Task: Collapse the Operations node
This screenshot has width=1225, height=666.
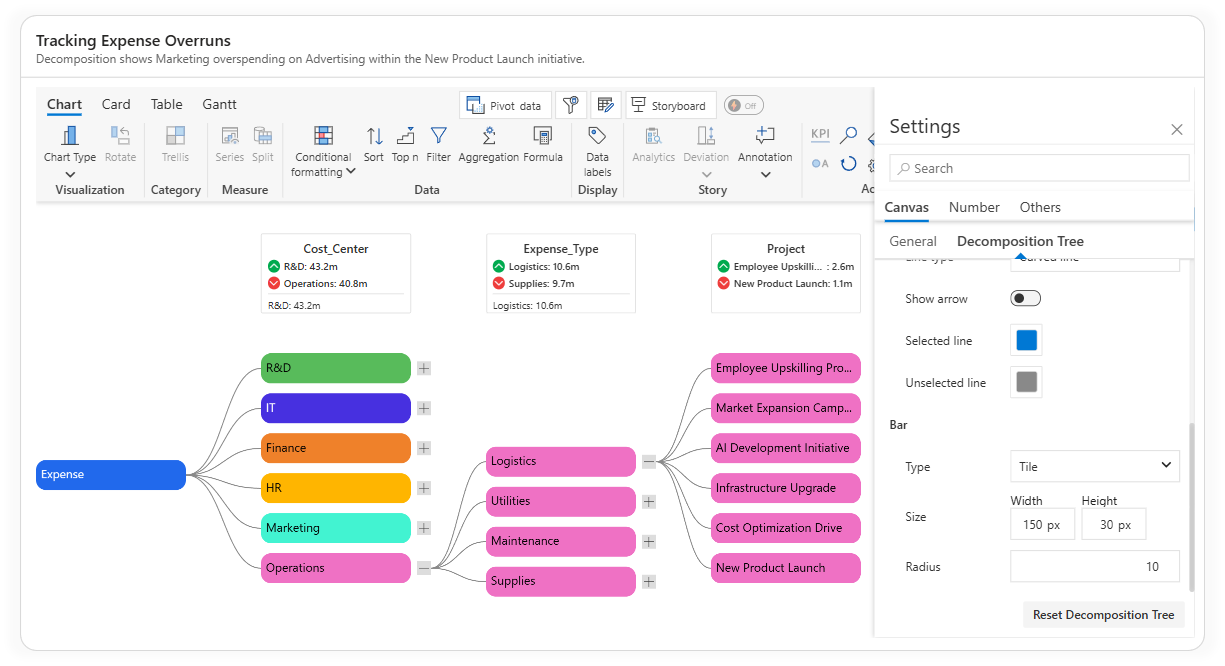Action: [424, 568]
